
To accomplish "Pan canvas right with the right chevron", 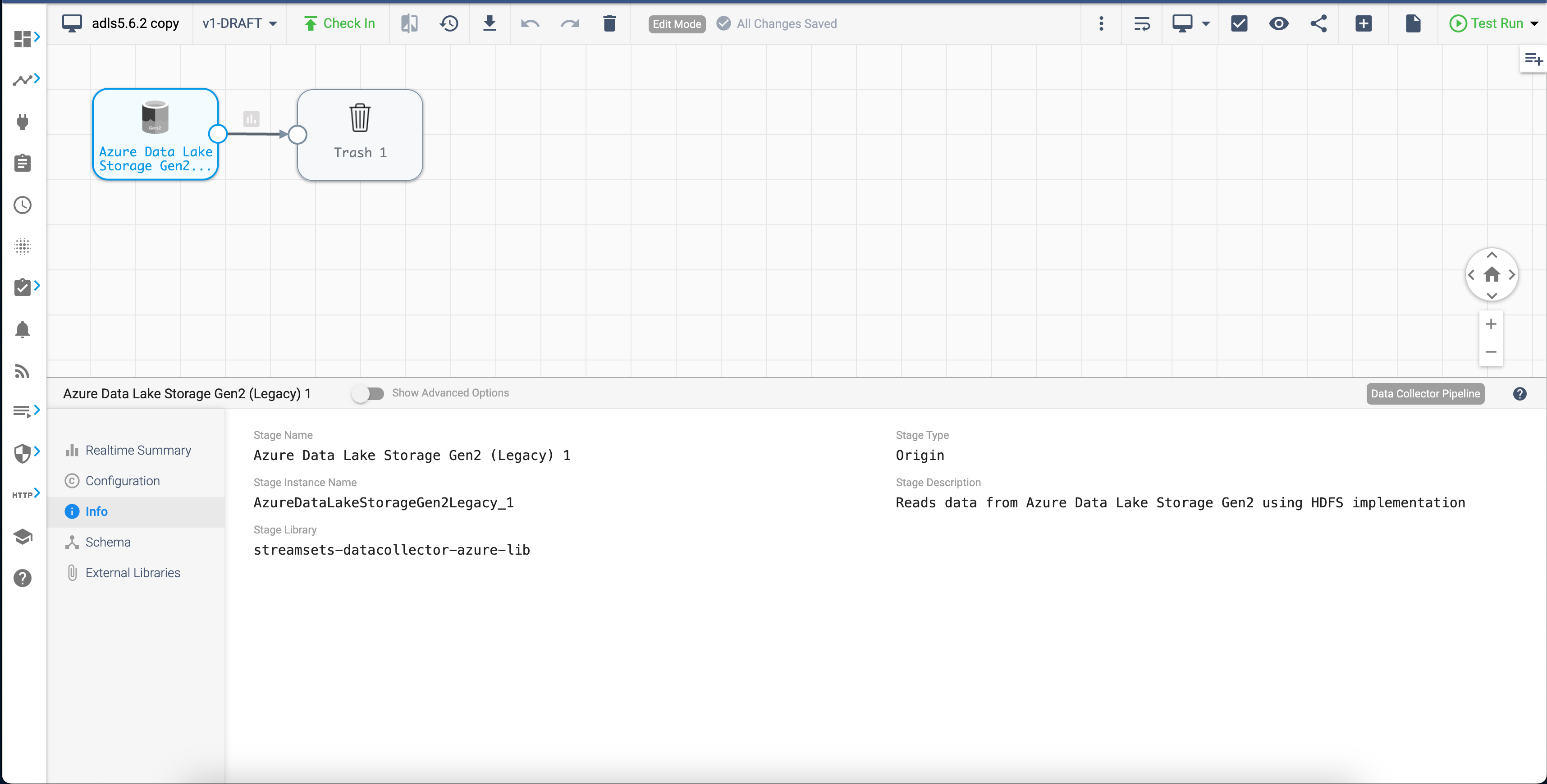I will pos(1511,275).
